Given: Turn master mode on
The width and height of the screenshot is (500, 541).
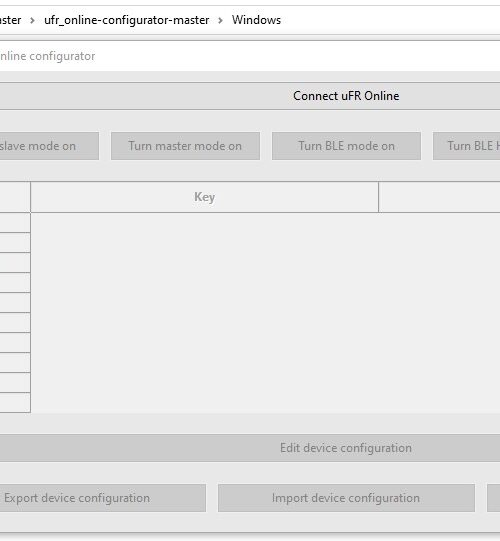Looking at the screenshot, I should (x=185, y=146).
